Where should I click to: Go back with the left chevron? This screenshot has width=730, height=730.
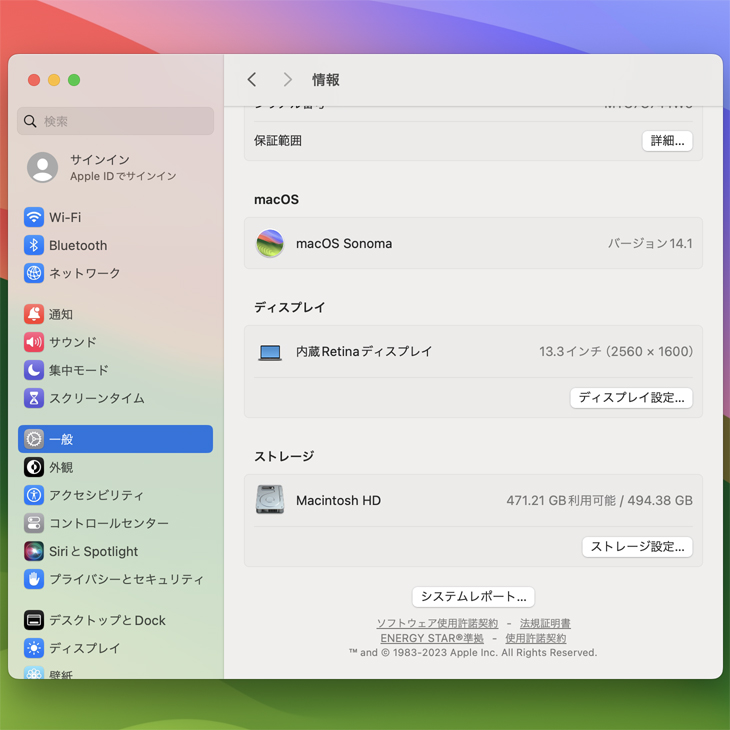tap(252, 80)
